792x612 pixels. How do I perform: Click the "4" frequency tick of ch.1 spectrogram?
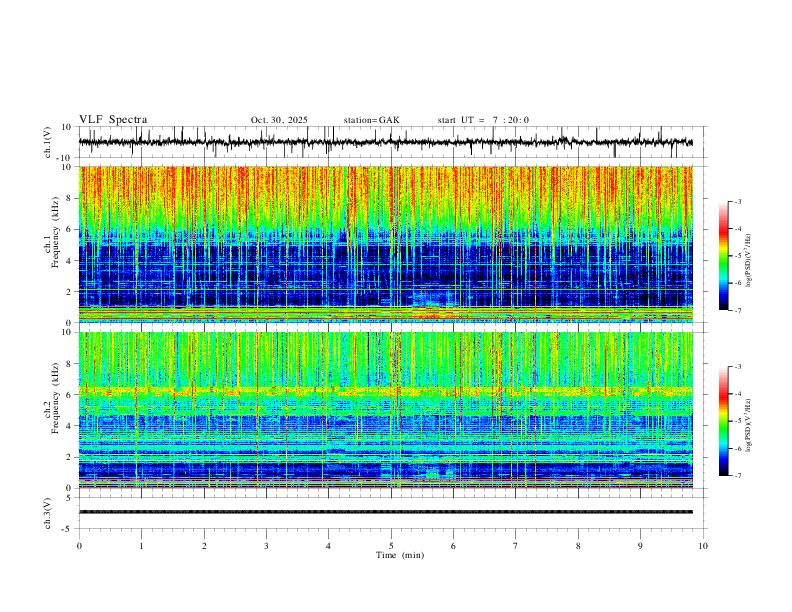(69, 261)
